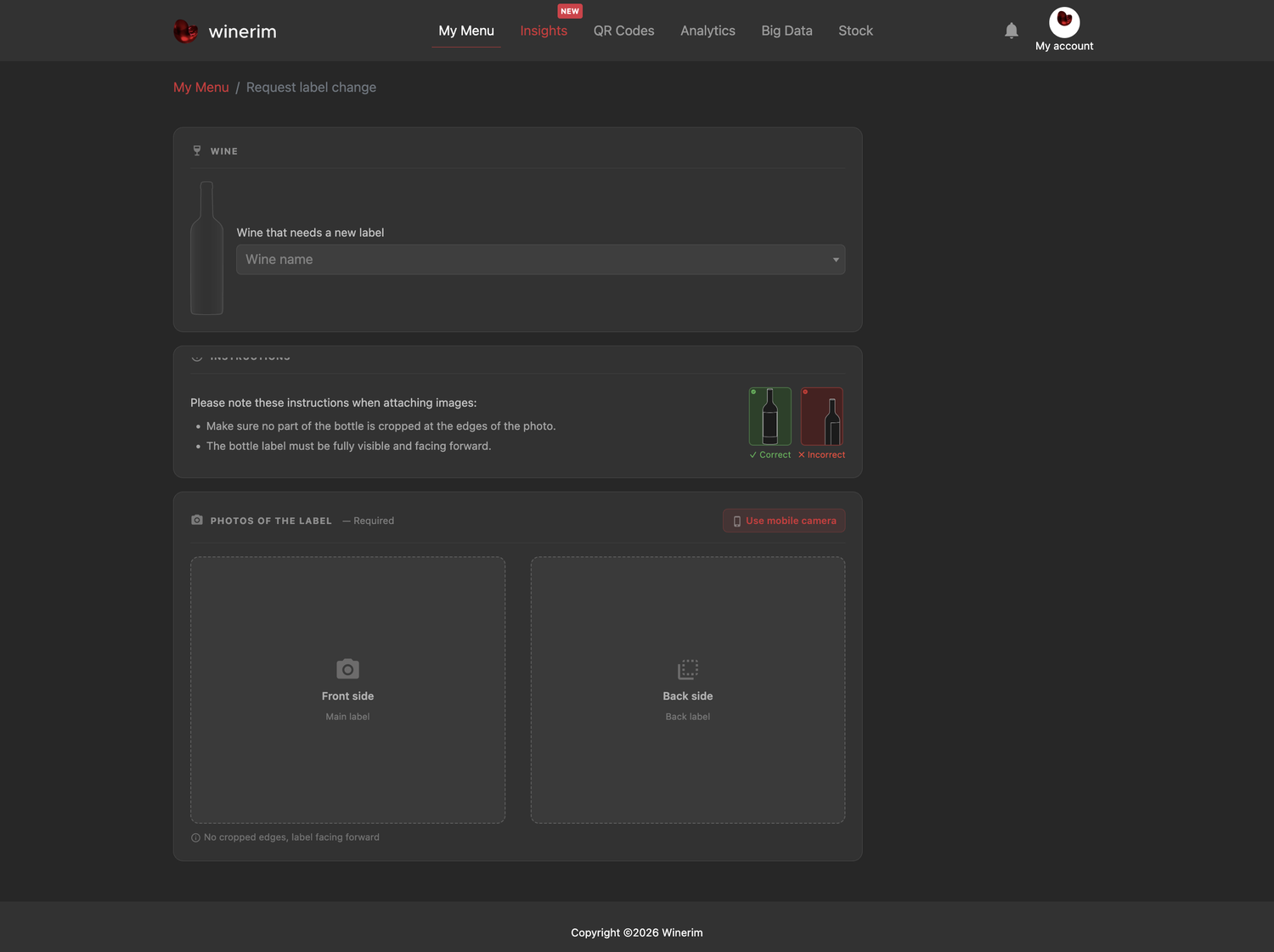Click the wine glass icon beside WINE heading
The height and width of the screenshot is (952, 1274).
click(x=197, y=150)
